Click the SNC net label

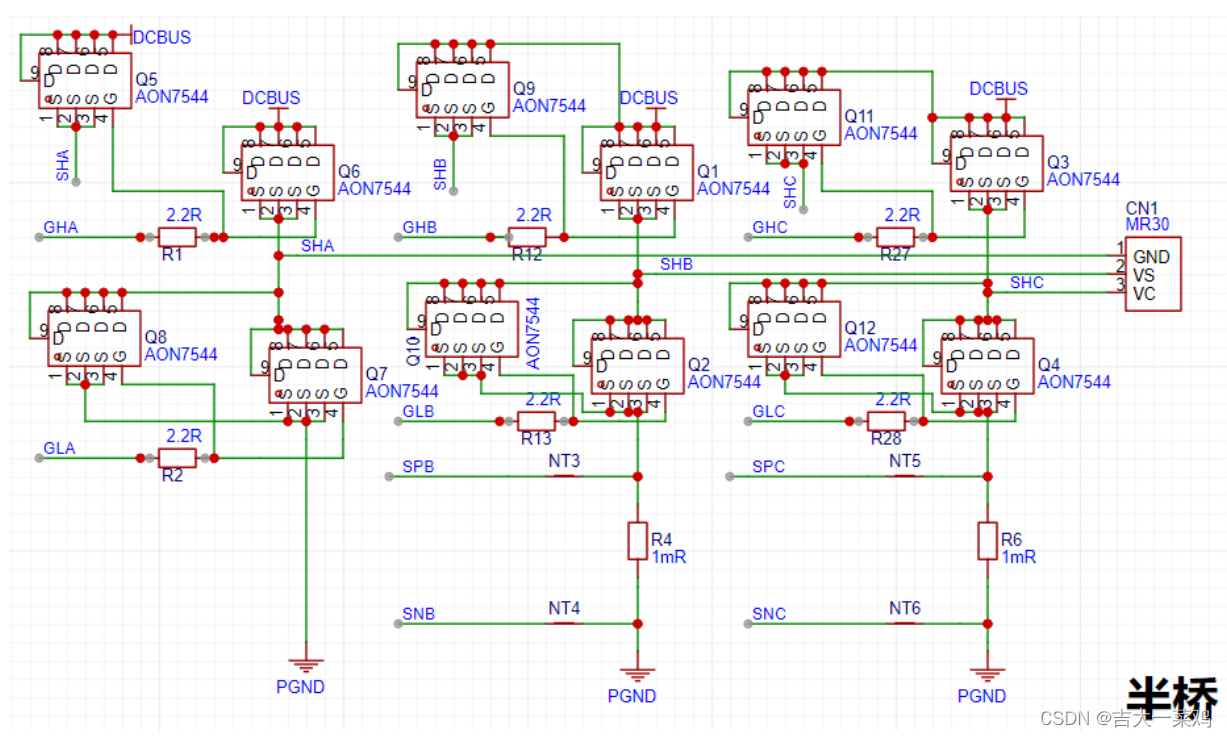pos(769,614)
